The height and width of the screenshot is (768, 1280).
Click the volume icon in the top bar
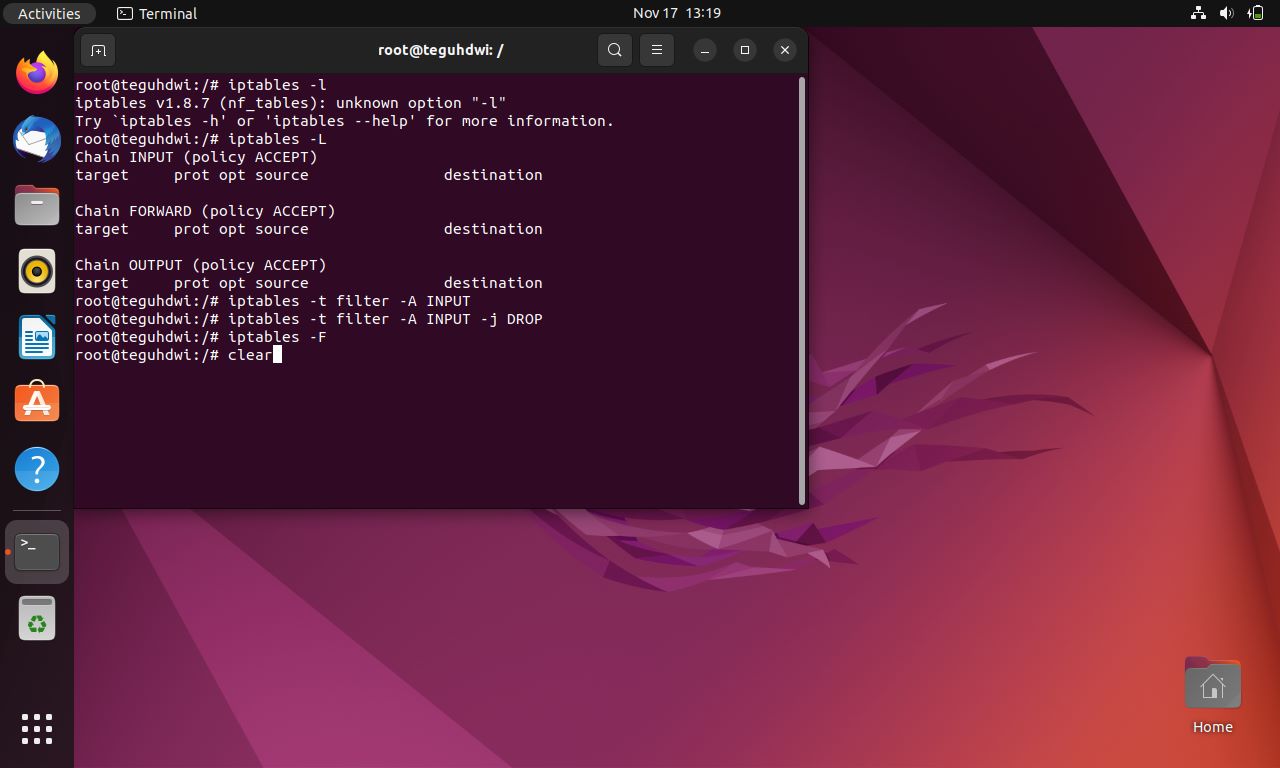(1227, 13)
